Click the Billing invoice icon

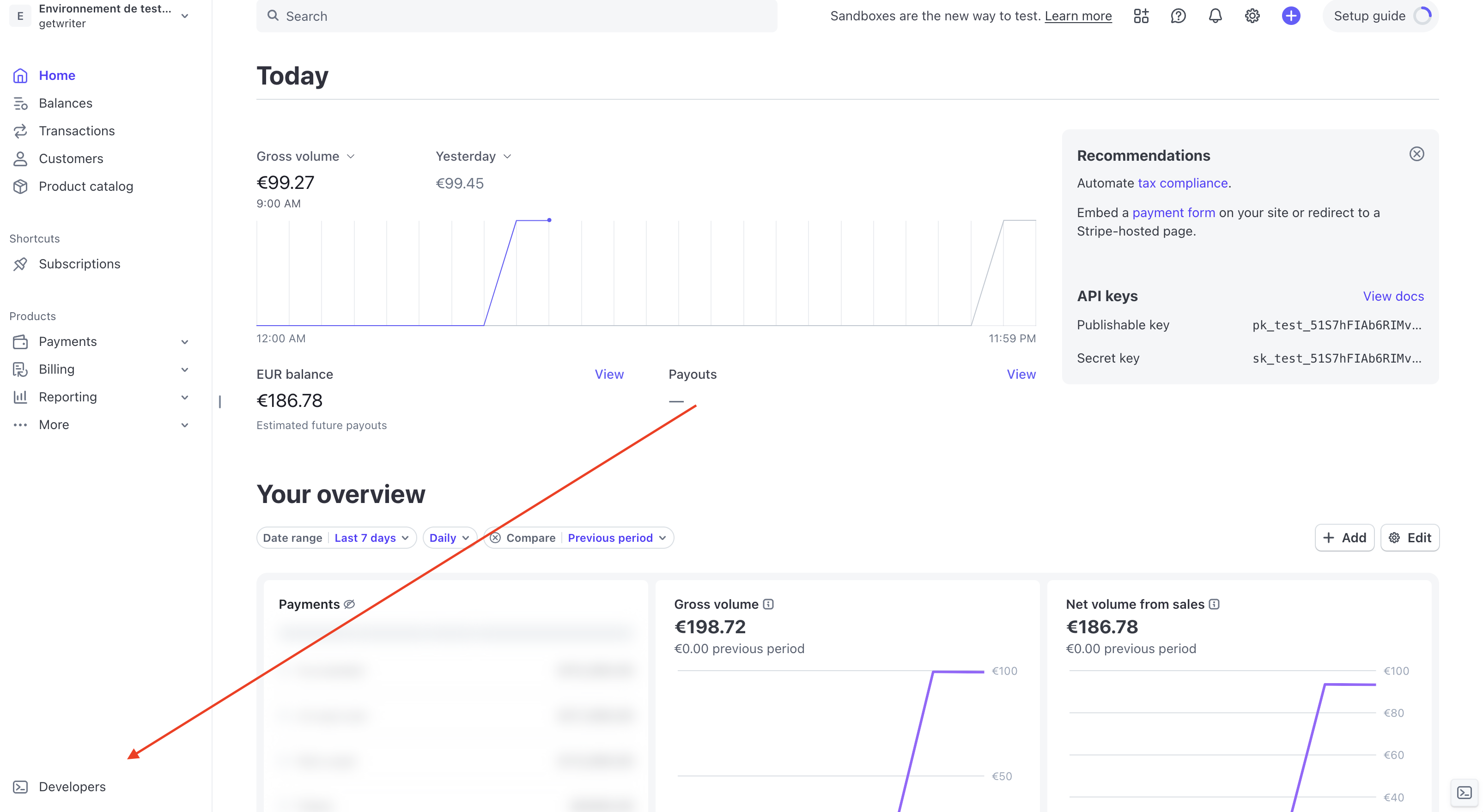20,370
